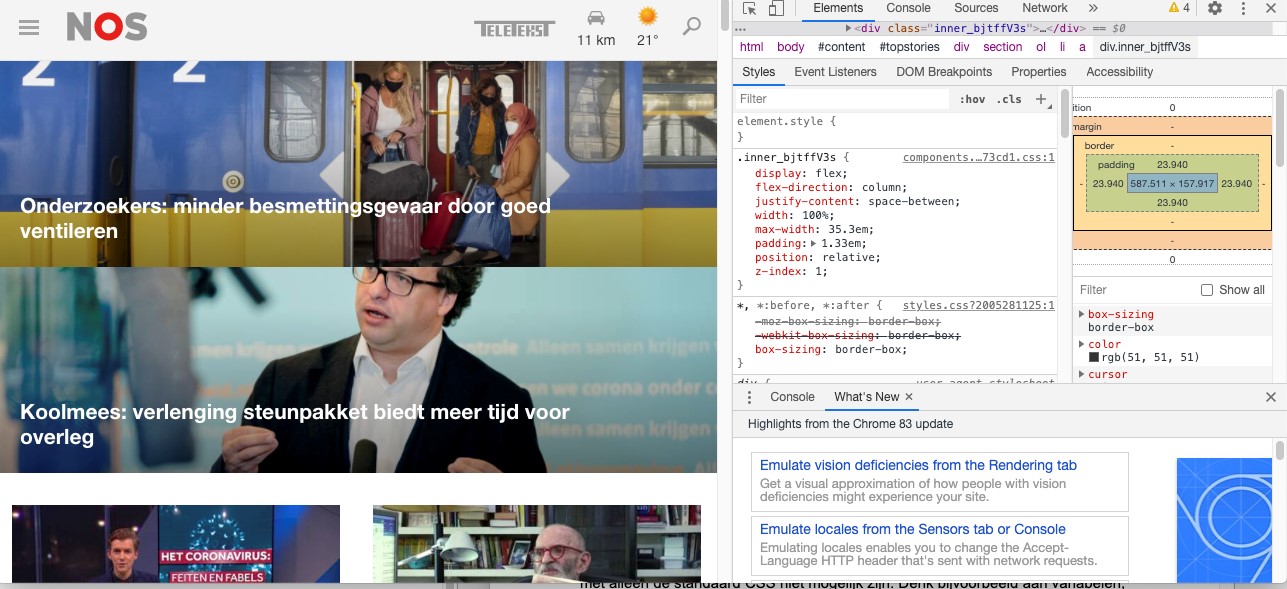Open the components…73cd1.css:1 source link
Screen dimensions: 1287x589
pos(978,158)
